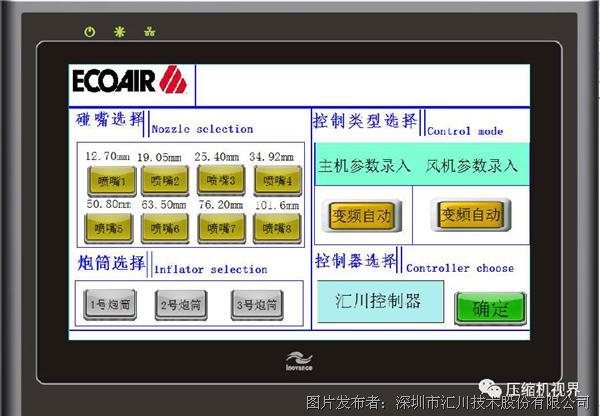This screenshot has width=600, height=416.
Task: Open 主机参数录入 parameter entry
Action: [x=364, y=166]
